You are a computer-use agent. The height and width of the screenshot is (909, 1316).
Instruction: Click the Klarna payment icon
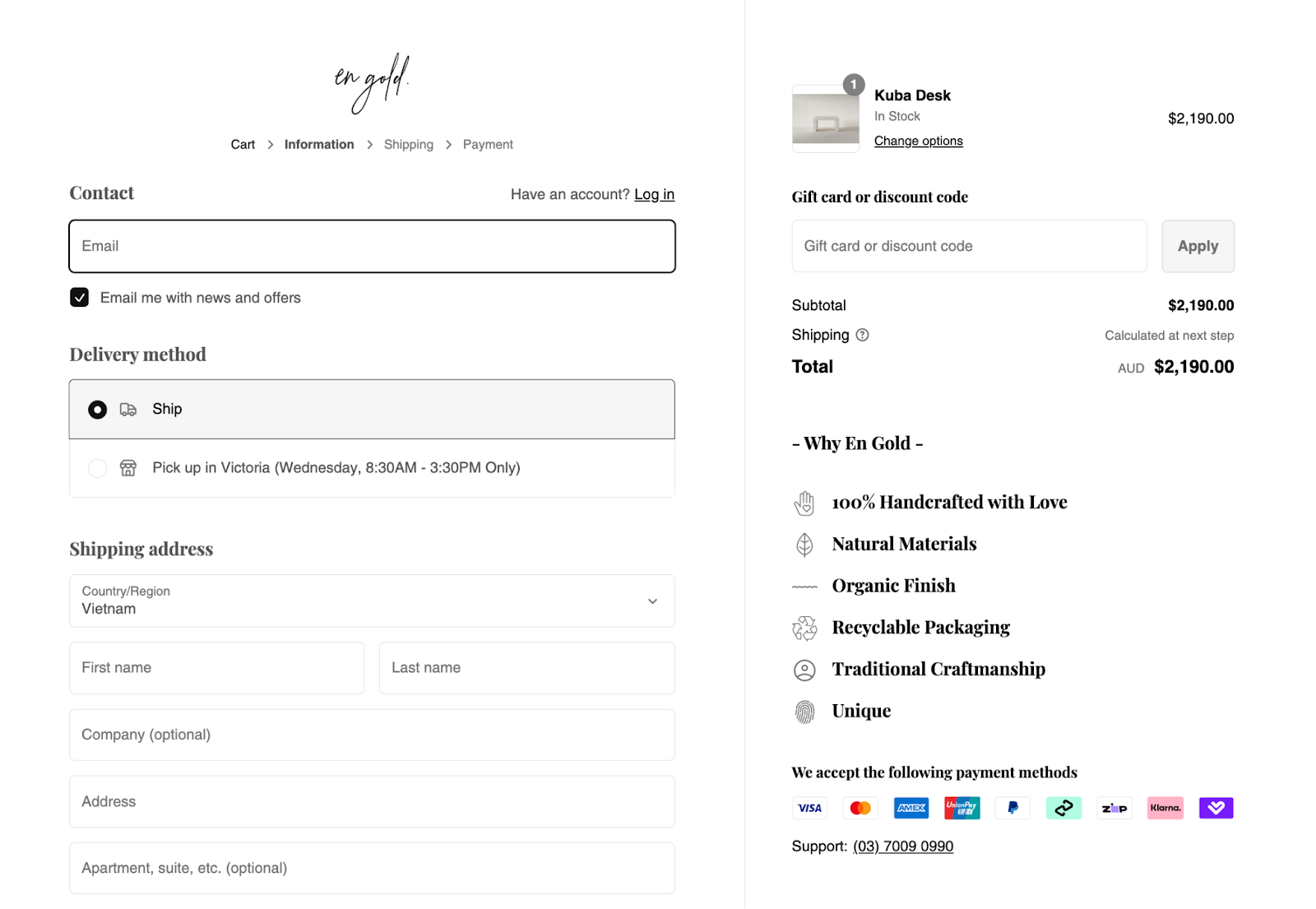pyautogui.click(x=1165, y=808)
